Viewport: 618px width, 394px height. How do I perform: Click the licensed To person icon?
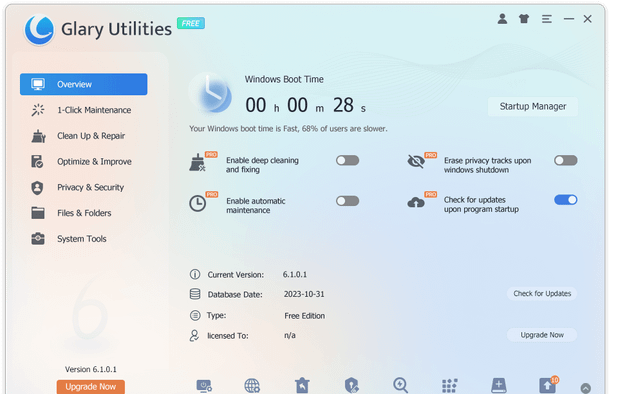194,336
